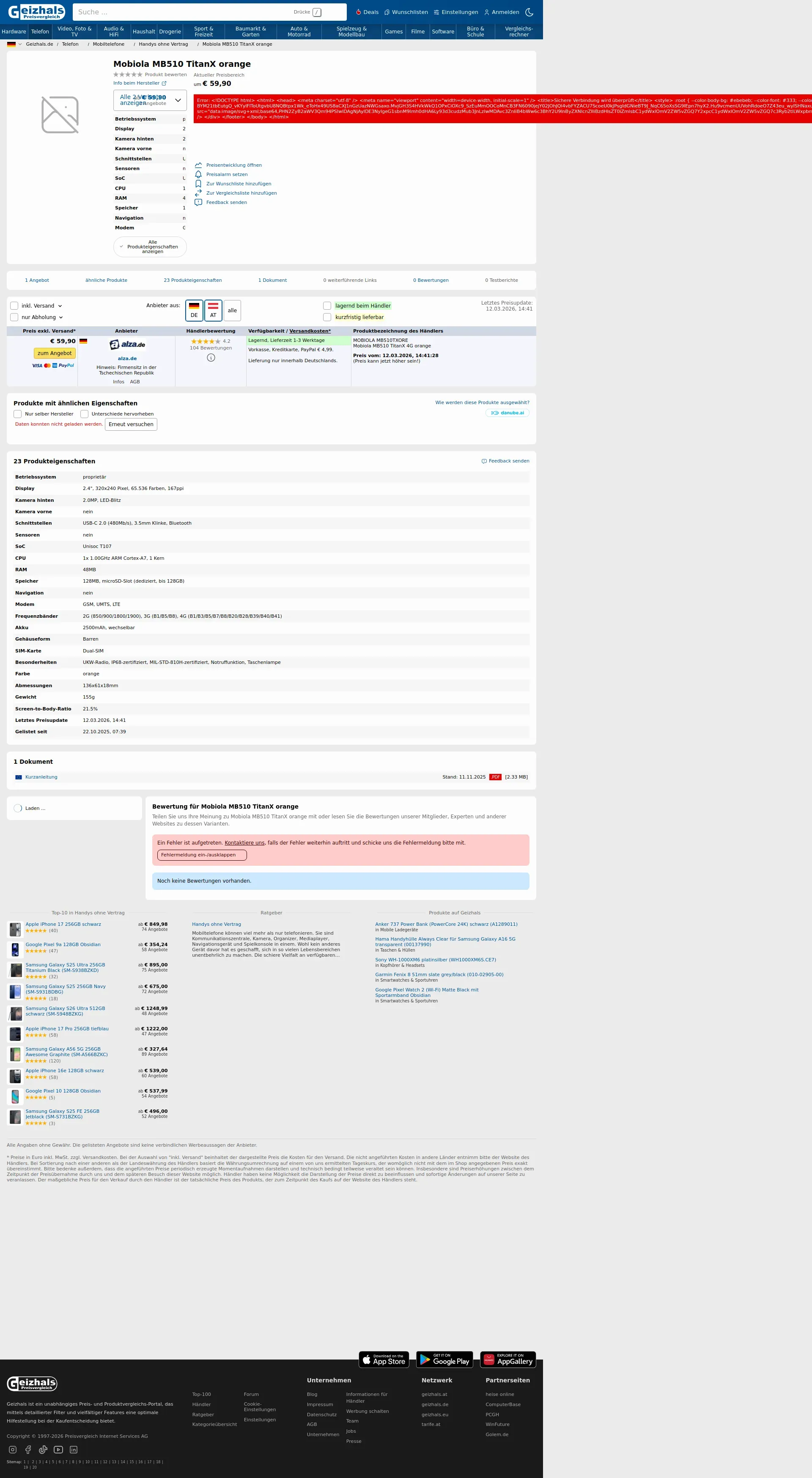Open the variants dropdown showing € 59,90
Screen dimensions: 812x1478
(150, 100)
